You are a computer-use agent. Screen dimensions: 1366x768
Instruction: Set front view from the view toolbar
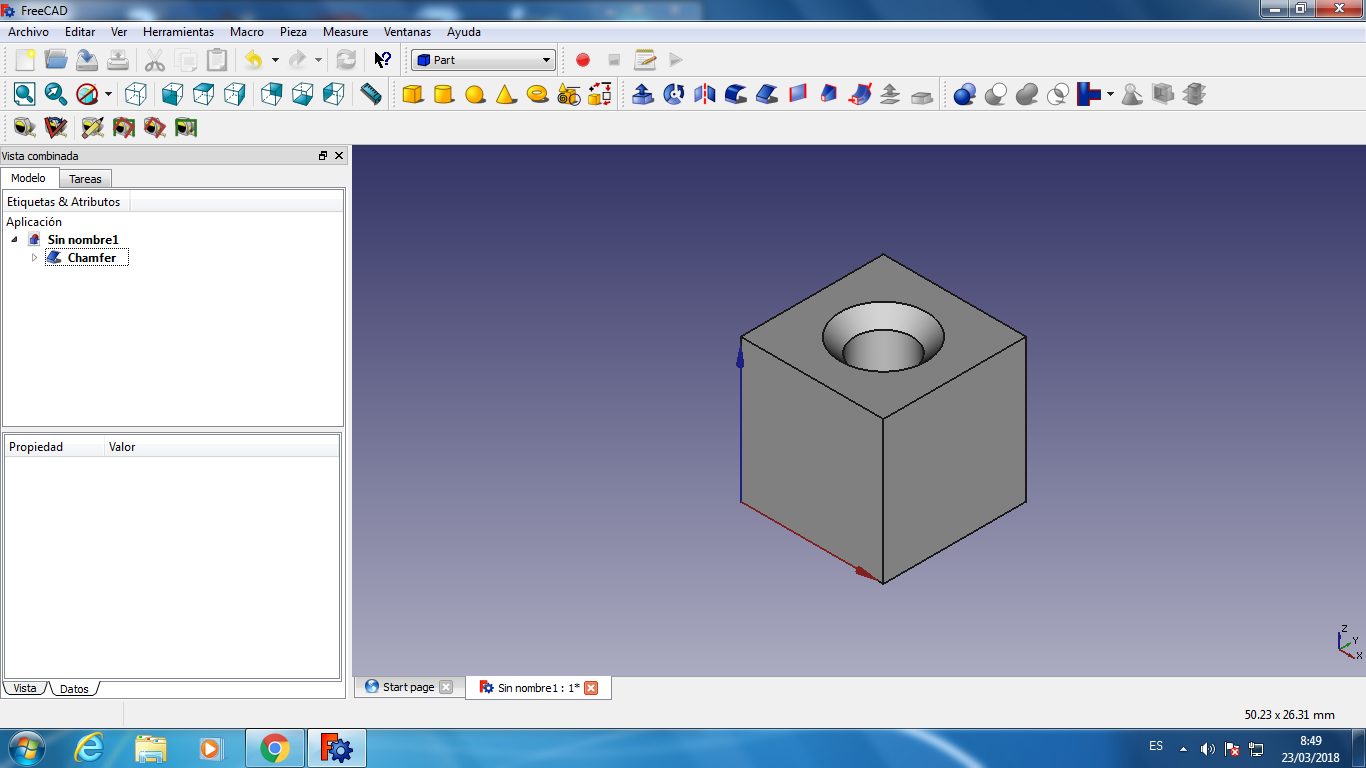point(173,95)
